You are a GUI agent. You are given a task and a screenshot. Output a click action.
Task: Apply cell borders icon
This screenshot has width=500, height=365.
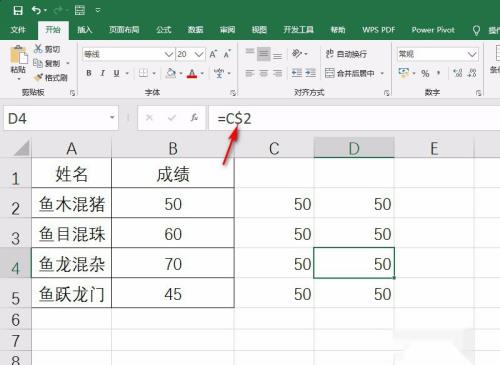point(143,73)
